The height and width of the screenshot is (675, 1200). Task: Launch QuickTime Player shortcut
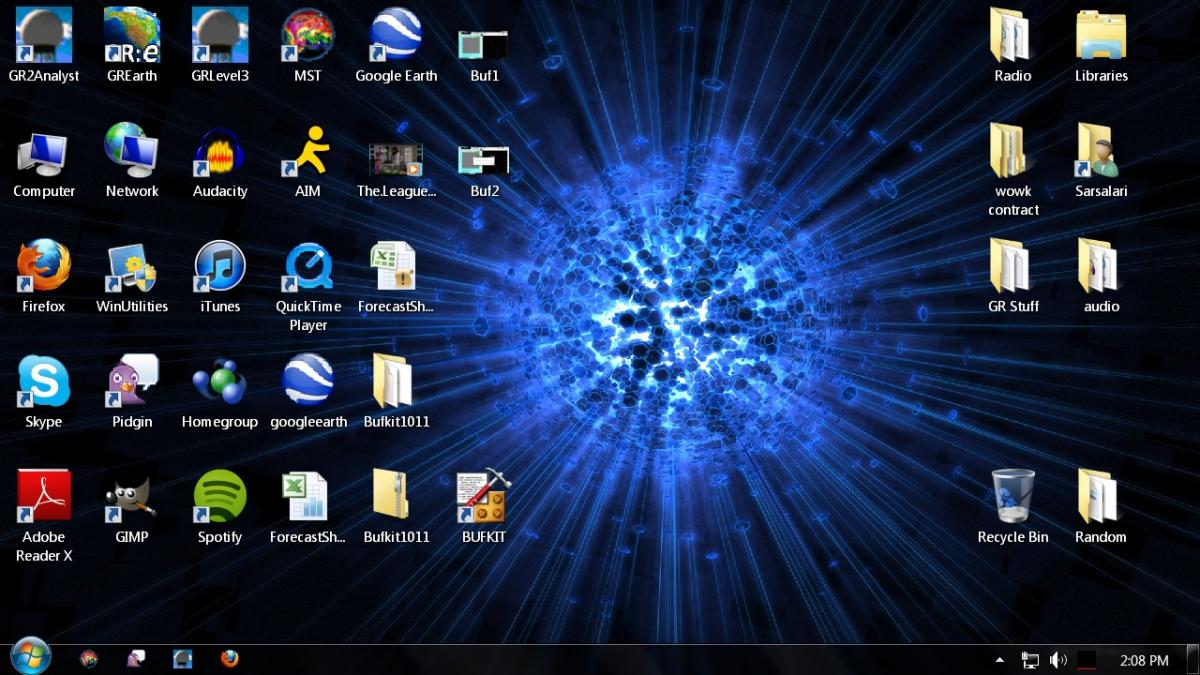click(308, 286)
